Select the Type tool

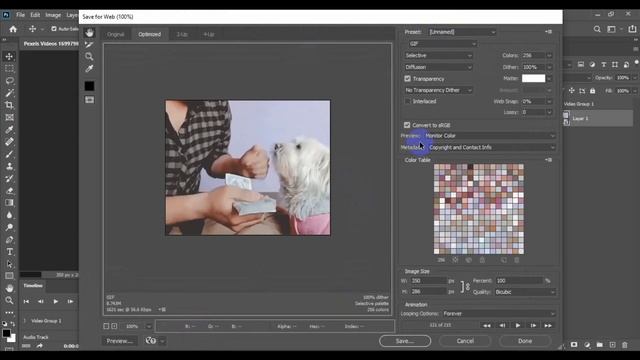coord(9,252)
